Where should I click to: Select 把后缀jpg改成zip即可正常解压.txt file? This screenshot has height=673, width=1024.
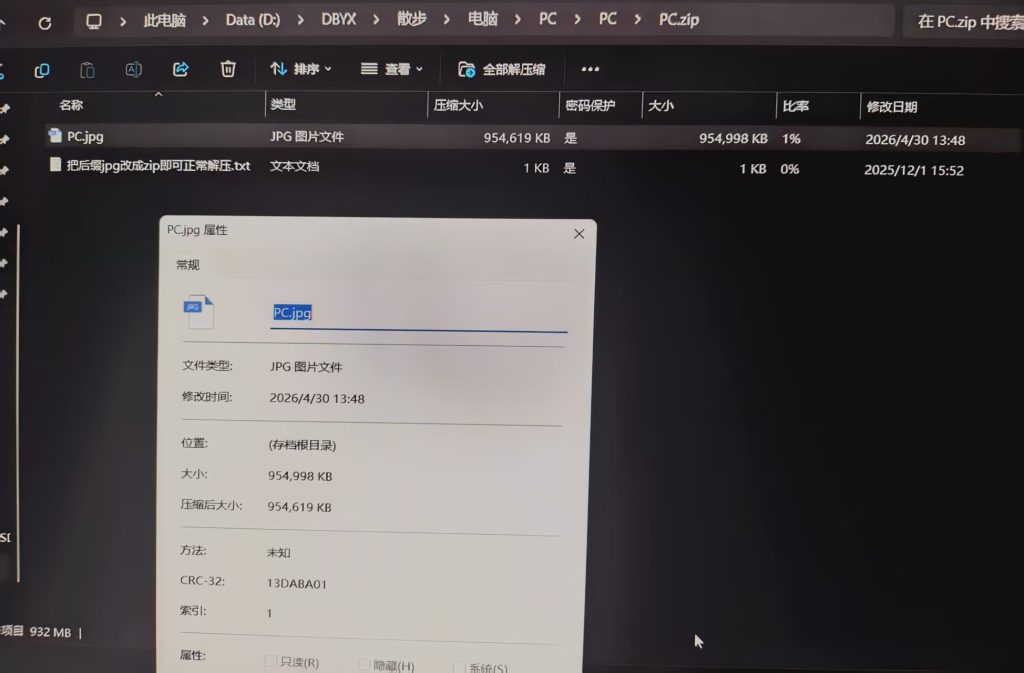(158, 166)
